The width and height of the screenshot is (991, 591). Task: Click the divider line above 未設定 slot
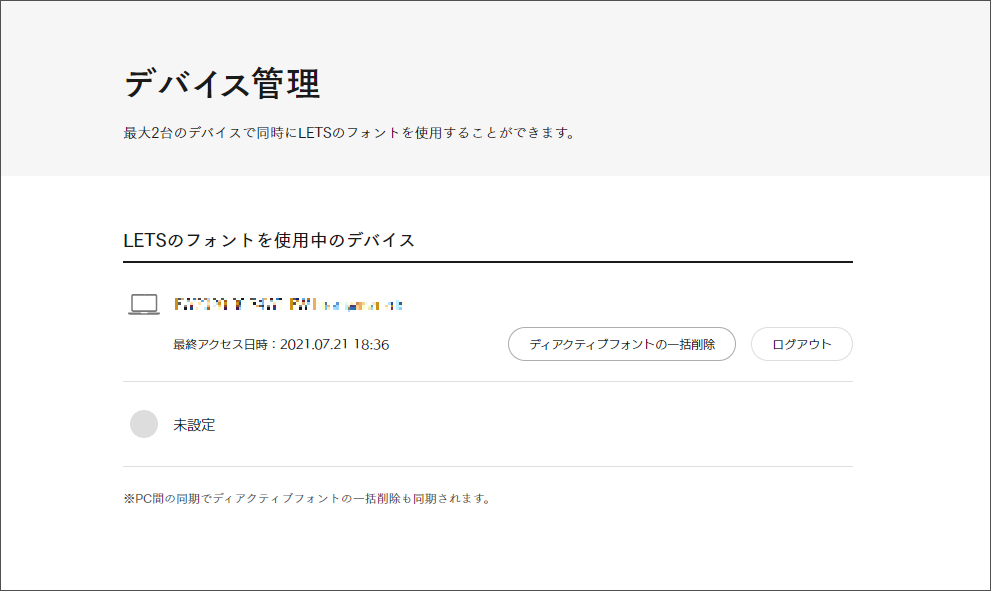(x=488, y=381)
